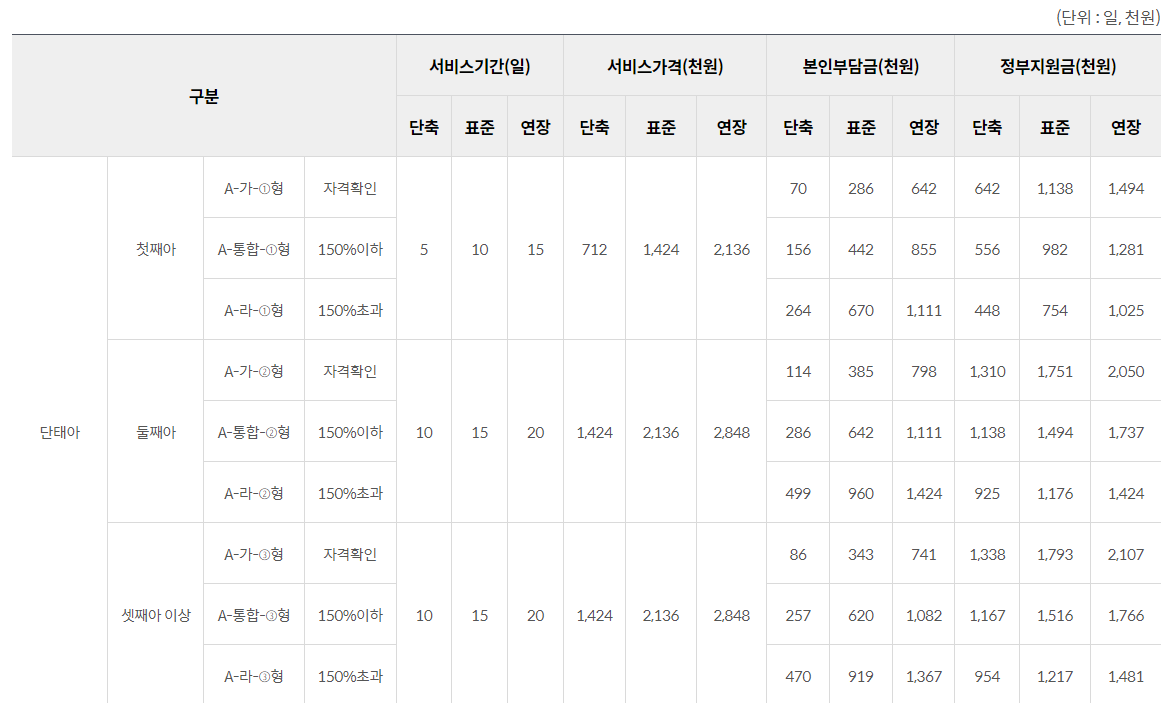Screen dimensions: 1170x703
Task: Select the subsidy value '1,025'
Action: [1126, 310]
